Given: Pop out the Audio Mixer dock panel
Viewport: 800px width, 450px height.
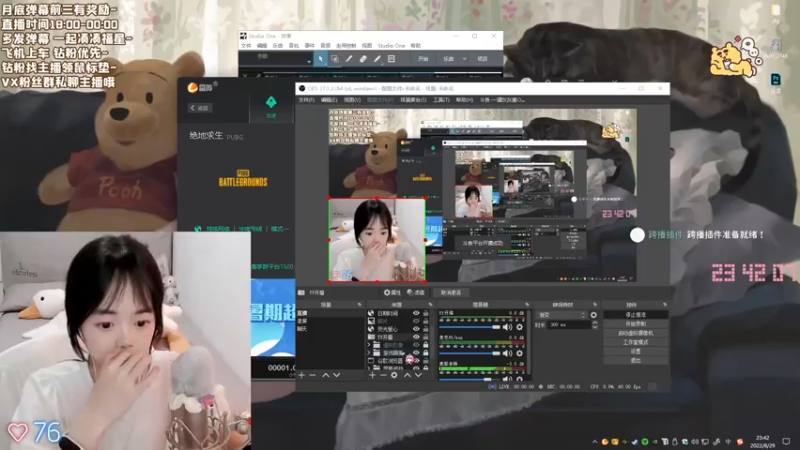Looking at the screenshot, I should [527, 305].
